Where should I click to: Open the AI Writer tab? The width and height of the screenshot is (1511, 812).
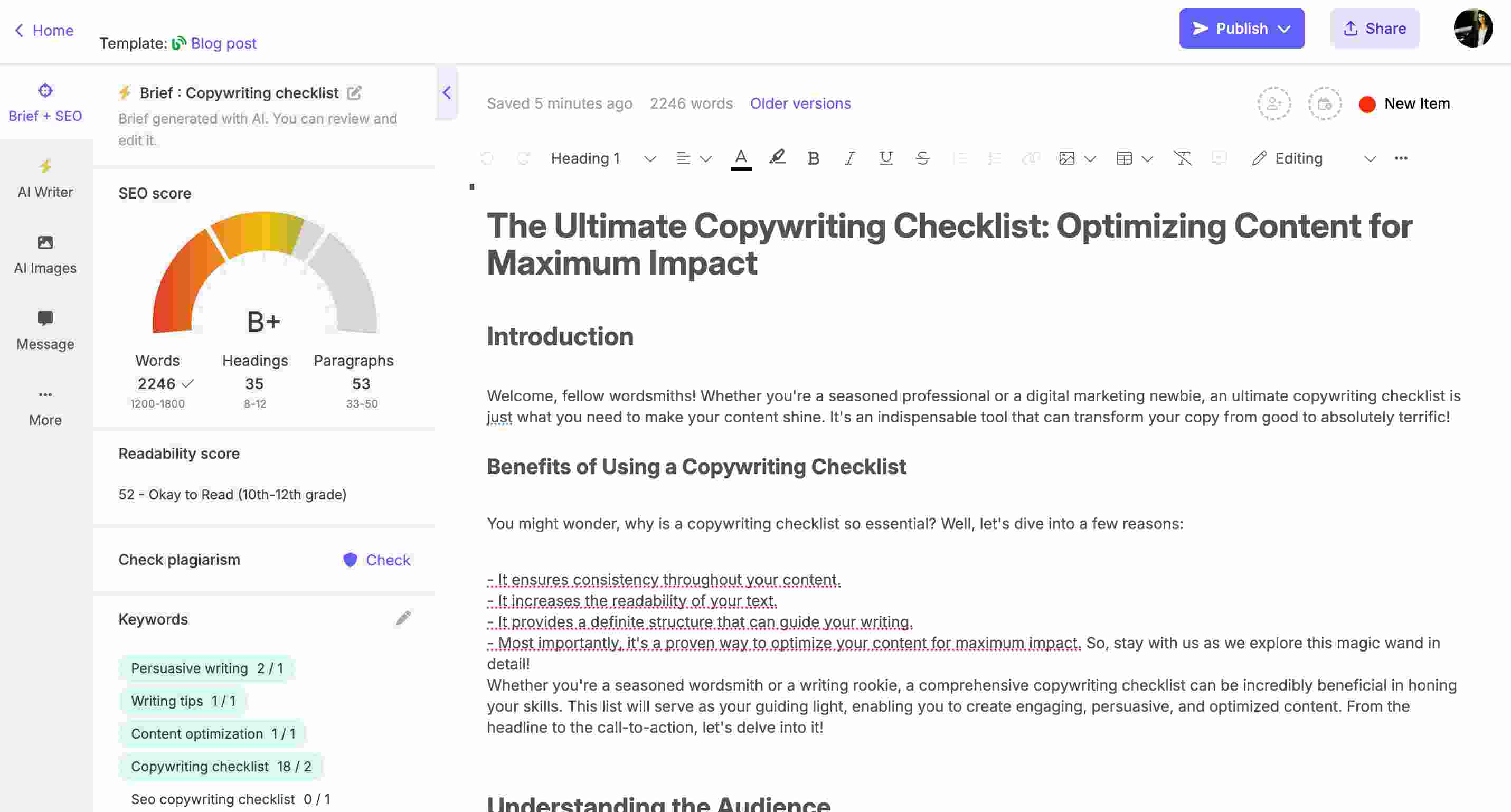tap(45, 179)
